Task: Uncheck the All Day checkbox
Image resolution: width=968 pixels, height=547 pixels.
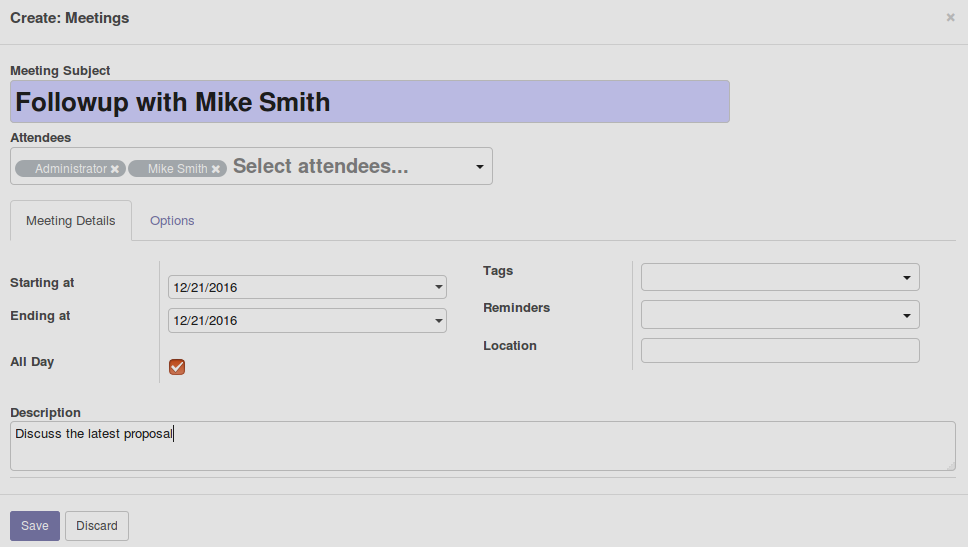Action: point(177,367)
